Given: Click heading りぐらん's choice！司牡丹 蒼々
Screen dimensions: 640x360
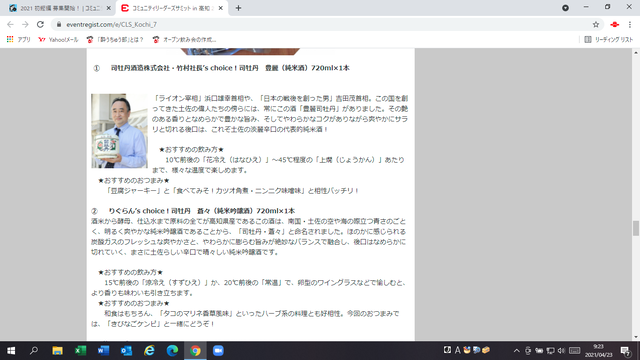Looking at the screenshot, I should 201,211.
